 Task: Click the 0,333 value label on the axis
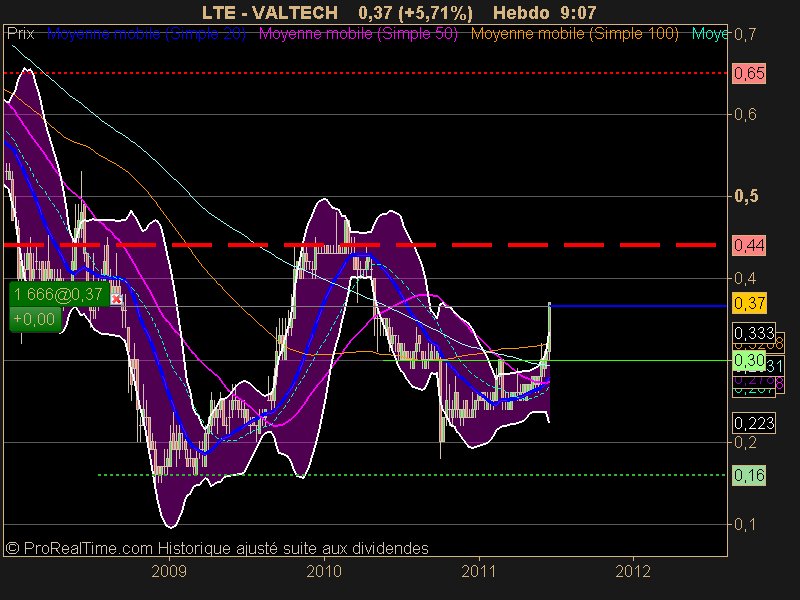click(x=754, y=333)
